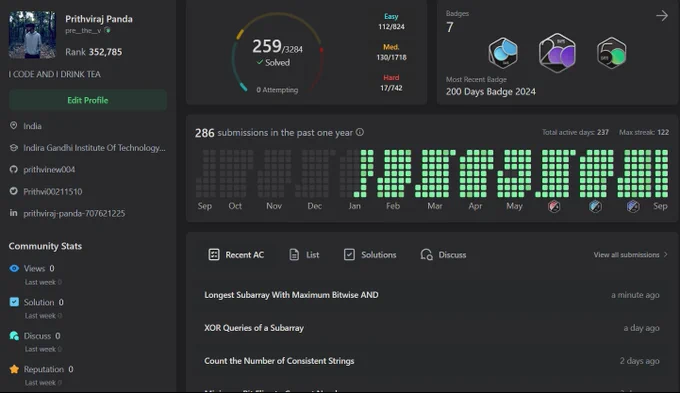Click the Reputation star icon

tap(14, 369)
